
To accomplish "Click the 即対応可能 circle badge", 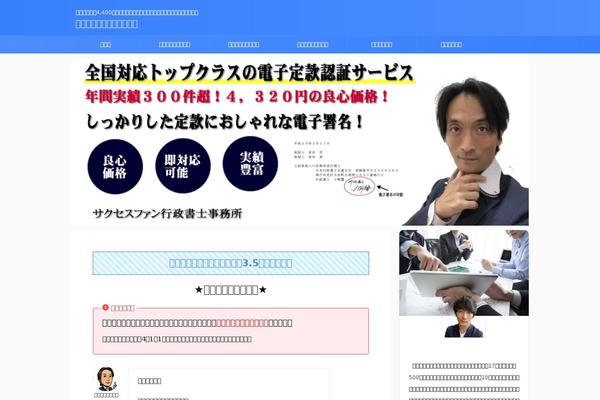I will pyautogui.click(x=183, y=166).
